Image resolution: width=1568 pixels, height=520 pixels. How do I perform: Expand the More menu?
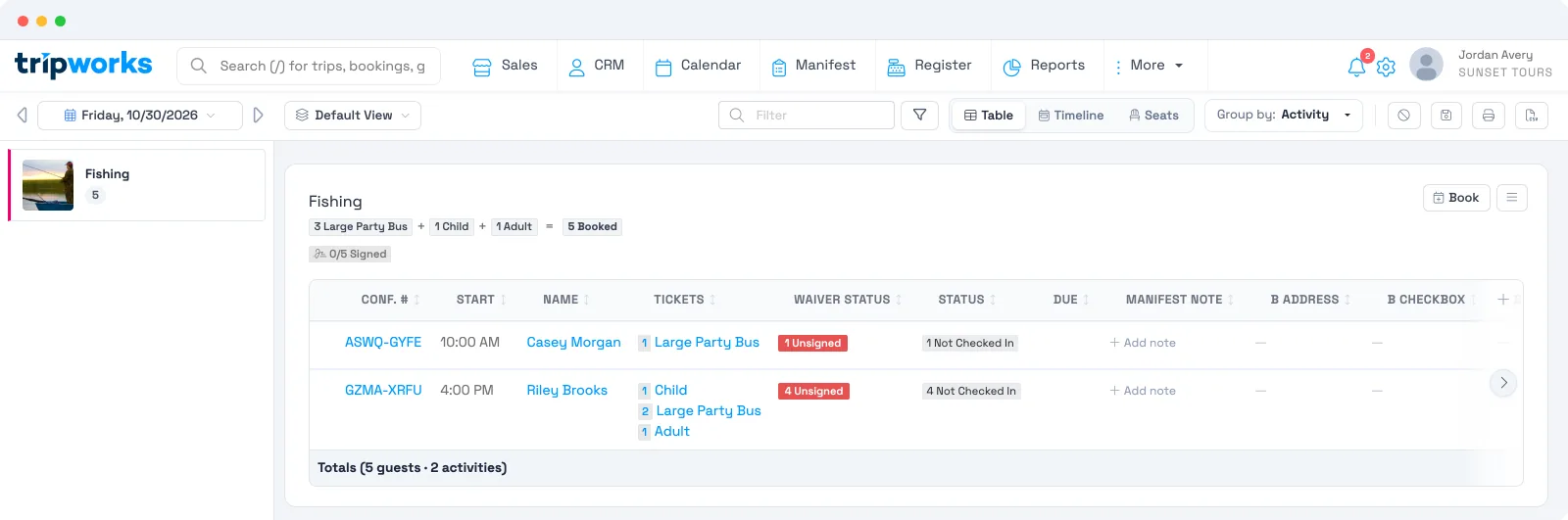coord(1148,66)
